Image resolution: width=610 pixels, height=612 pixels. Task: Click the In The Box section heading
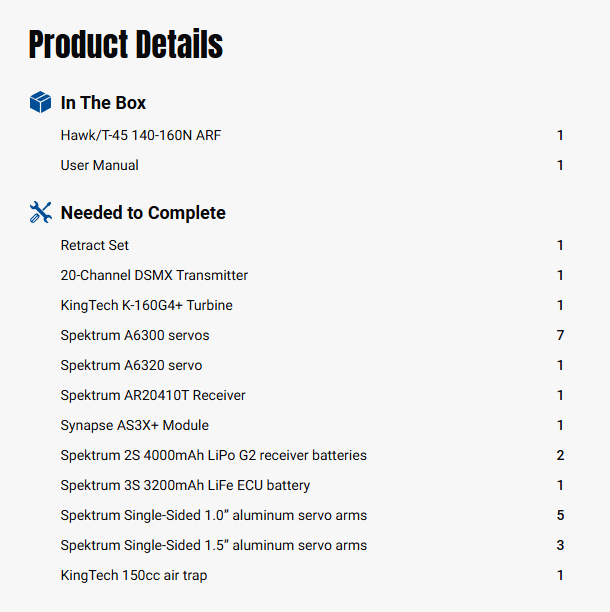[x=103, y=103]
